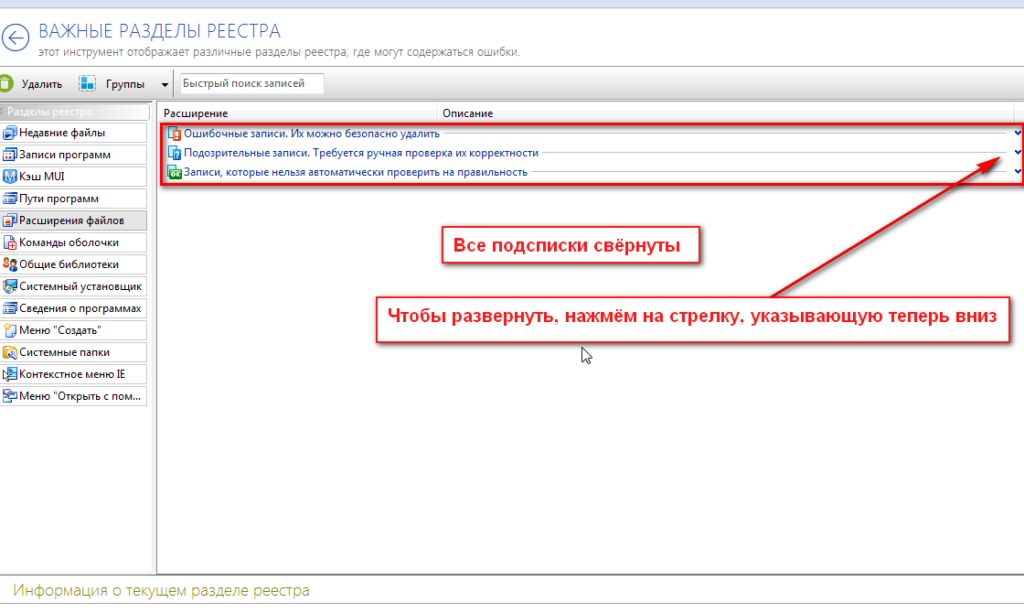
Task: Expand the unverifiable Записи group arrow
Action: tap(1017, 171)
